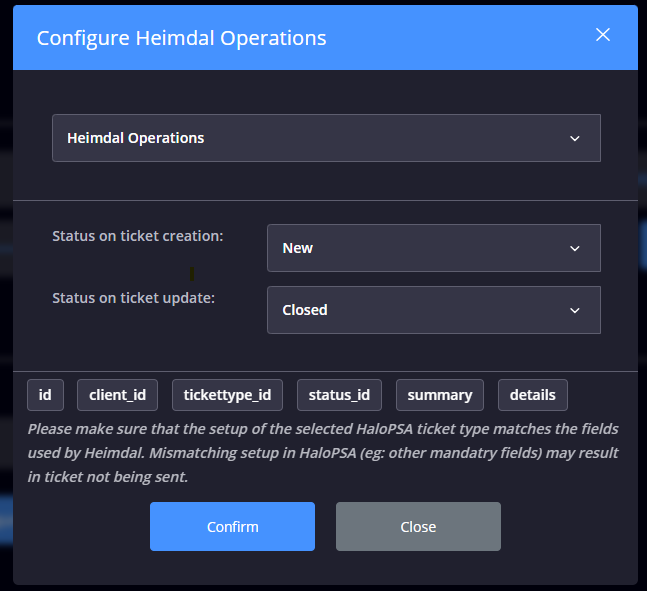Click the status_id field tag
The width and height of the screenshot is (647, 591).
point(339,395)
